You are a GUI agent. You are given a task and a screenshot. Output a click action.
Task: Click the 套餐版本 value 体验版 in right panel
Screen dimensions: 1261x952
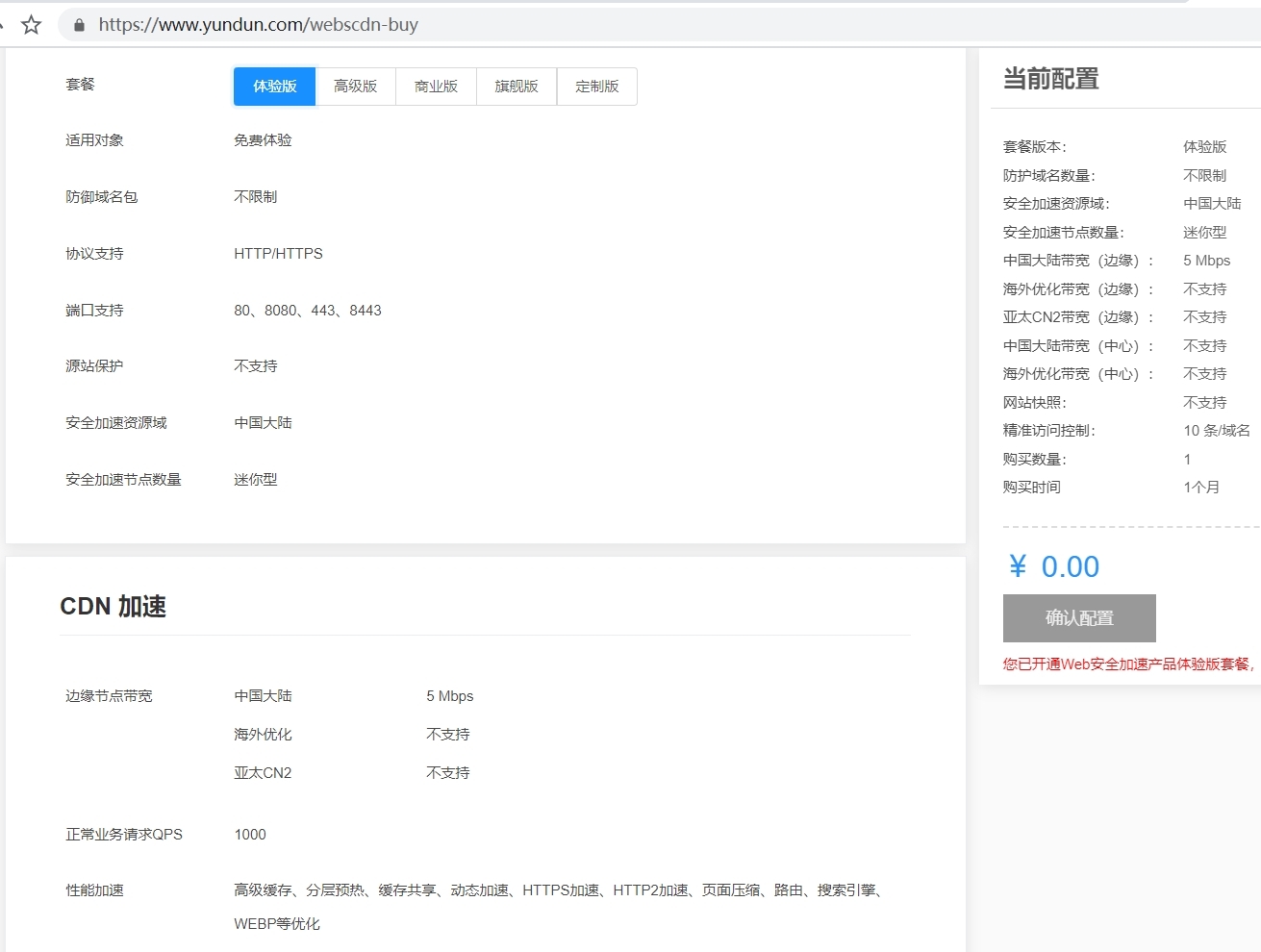tap(1202, 147)
